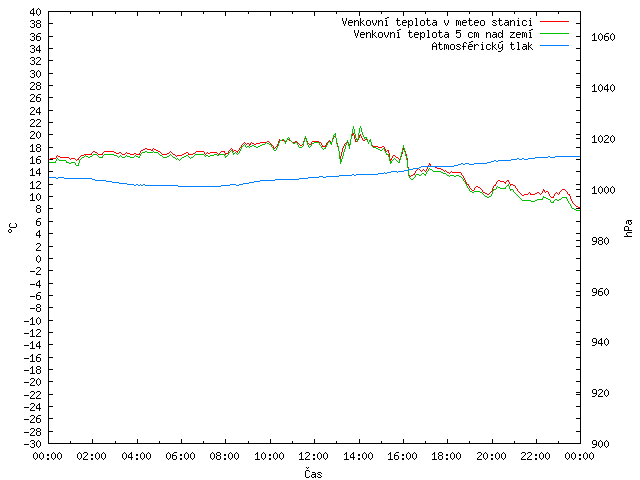Click the 0 temperature axis label
This screenshot has height=480, width=640.
(x=38, y=259)
